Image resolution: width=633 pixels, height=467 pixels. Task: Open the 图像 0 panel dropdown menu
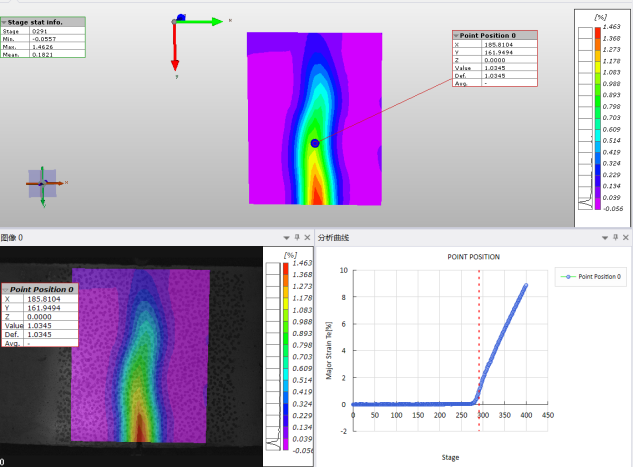coord(286,238)
